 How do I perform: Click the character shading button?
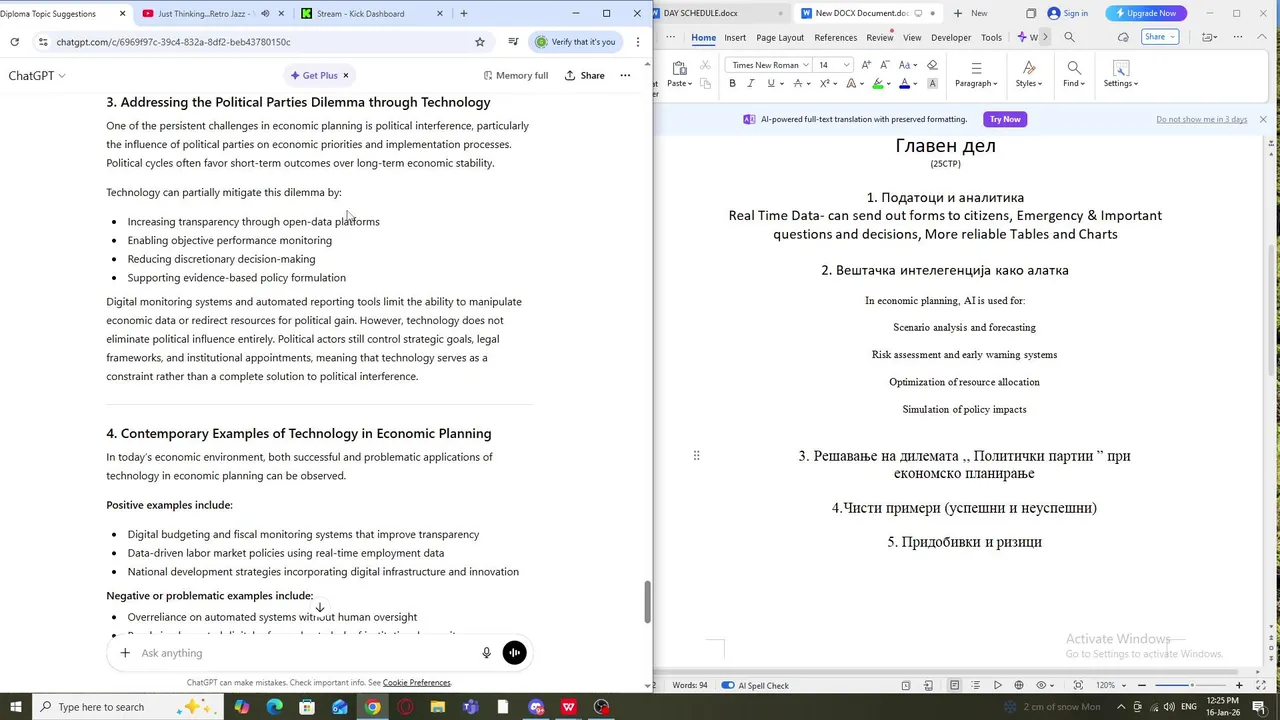click(x=932, y=84)
